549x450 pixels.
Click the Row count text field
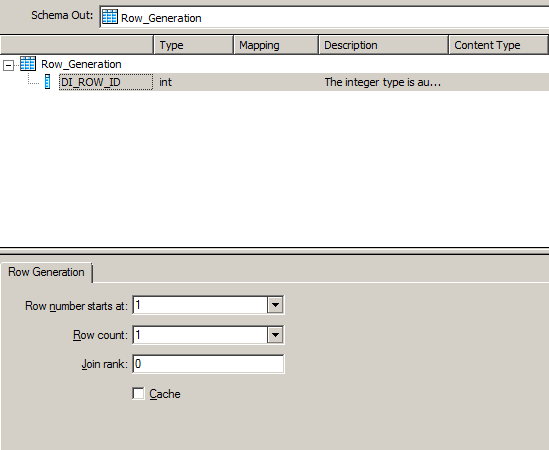[200, 335]
